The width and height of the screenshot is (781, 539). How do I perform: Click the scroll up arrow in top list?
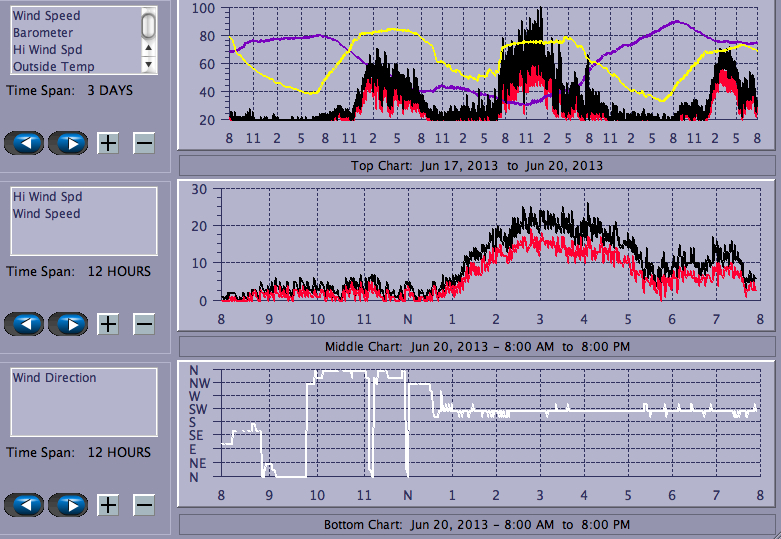point(149,47)
